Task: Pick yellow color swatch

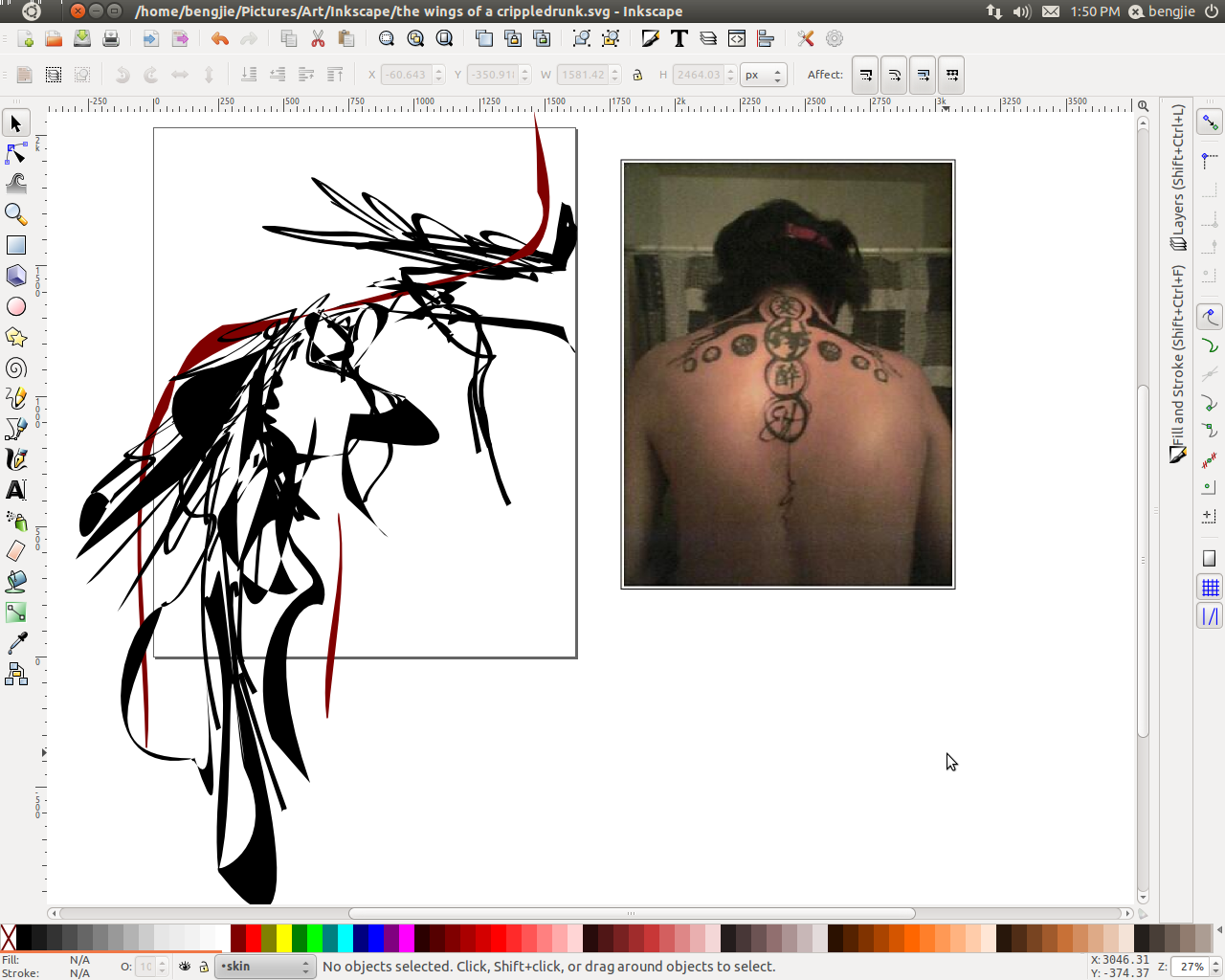Action: [284, 938]
